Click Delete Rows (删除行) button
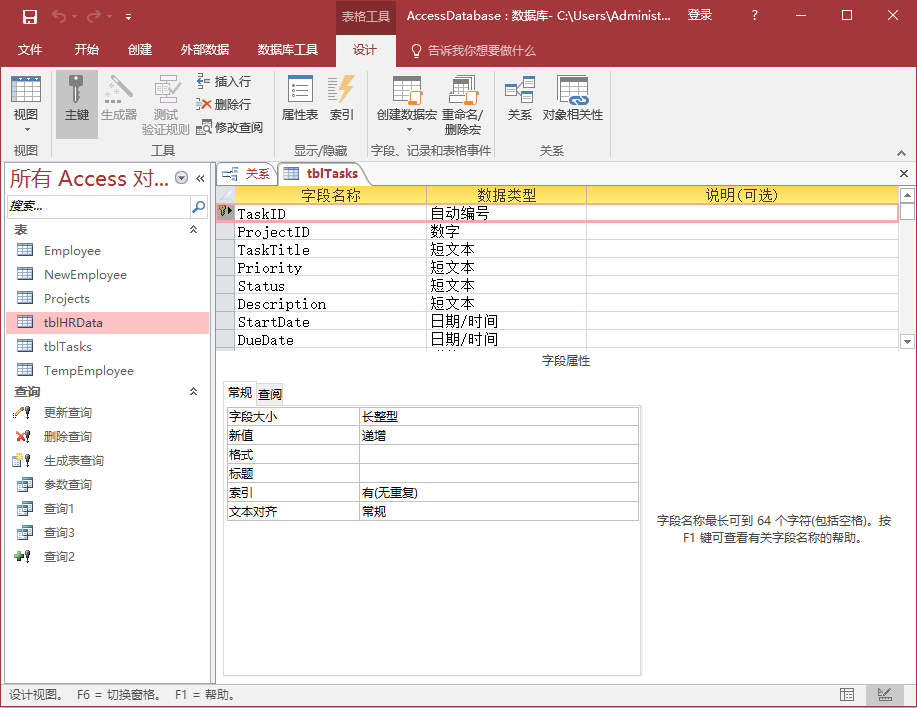This screenshot has width=917, height=708. click(x=224, y=104)
